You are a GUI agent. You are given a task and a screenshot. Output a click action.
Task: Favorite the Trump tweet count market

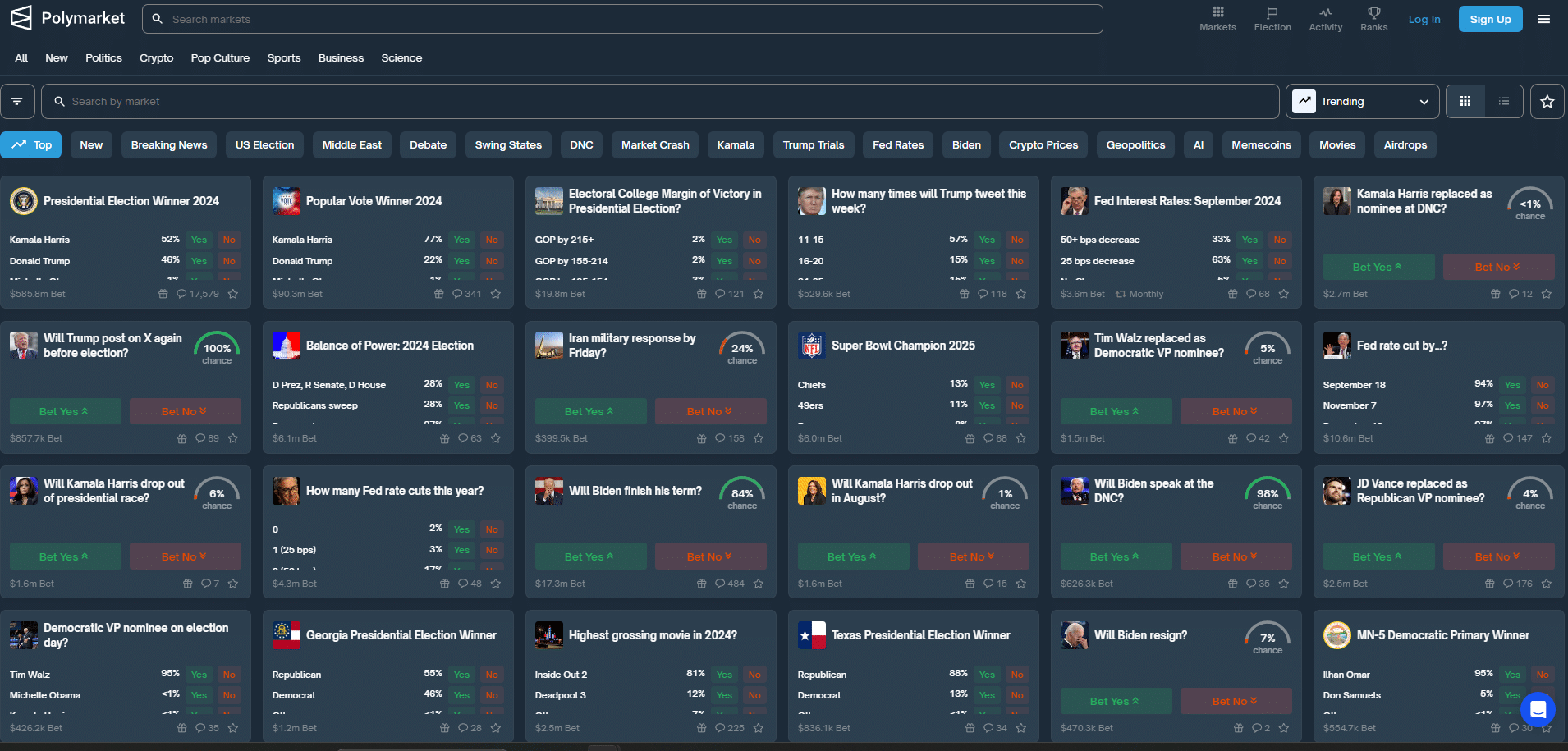pyautogui.click(x=1021, y=294)
